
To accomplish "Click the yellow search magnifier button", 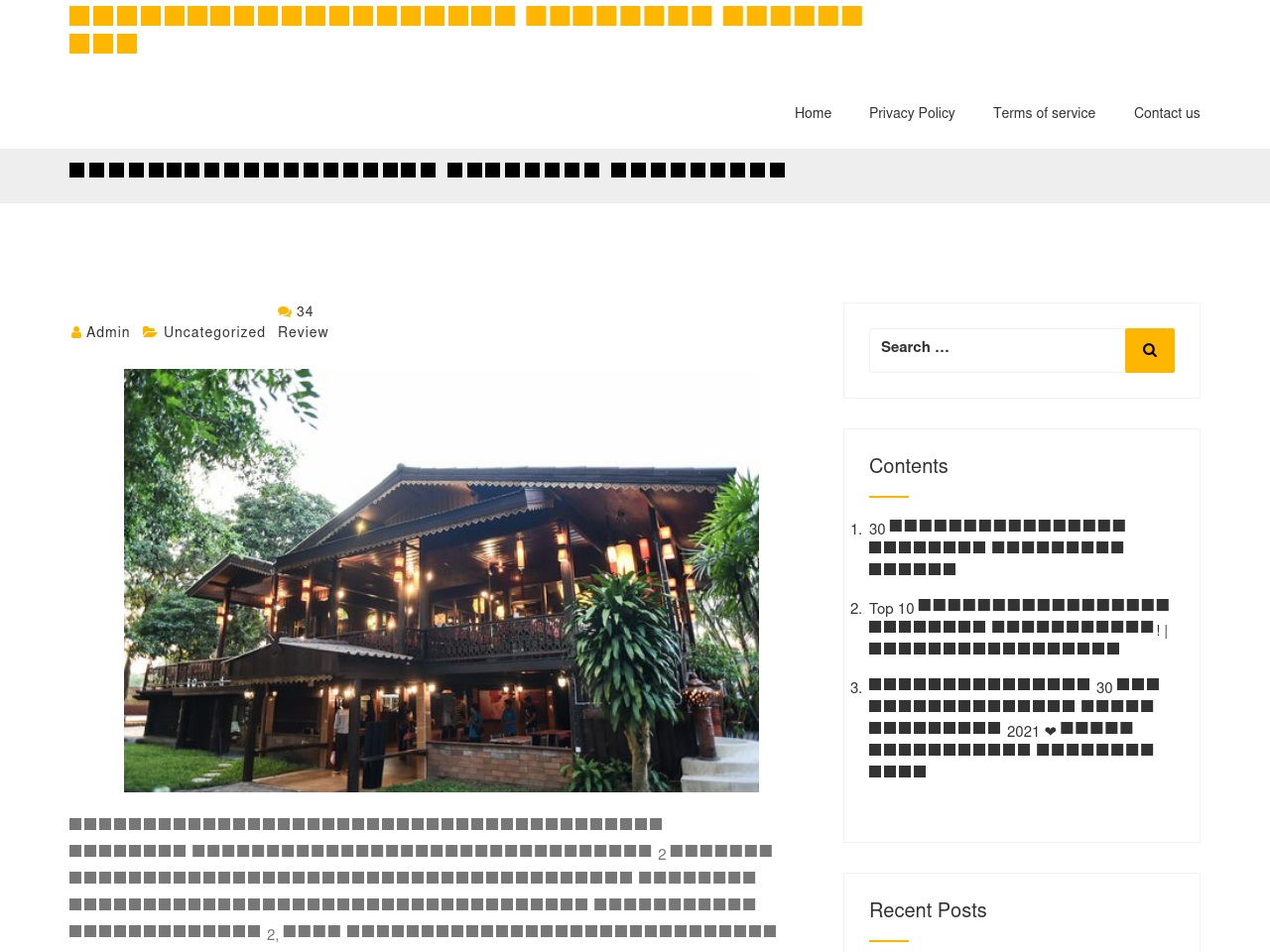I will pyautogui.click(x=1149, y=350).
